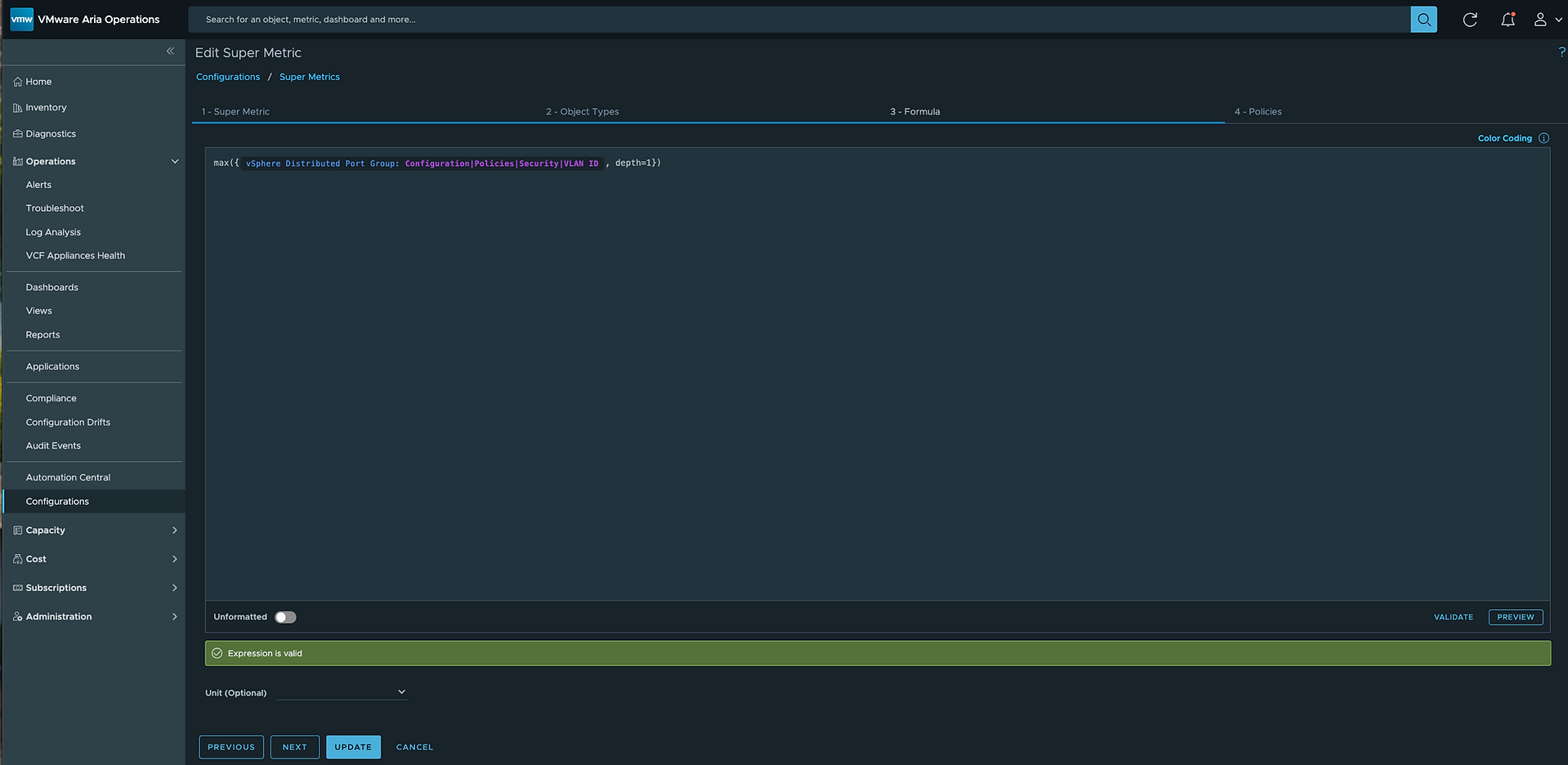Image resolution: width=1568 pixels, height=765 pixels.
Task: Click the PREVIEW button
Action: pyautogui.click(x=1515, y=617)
